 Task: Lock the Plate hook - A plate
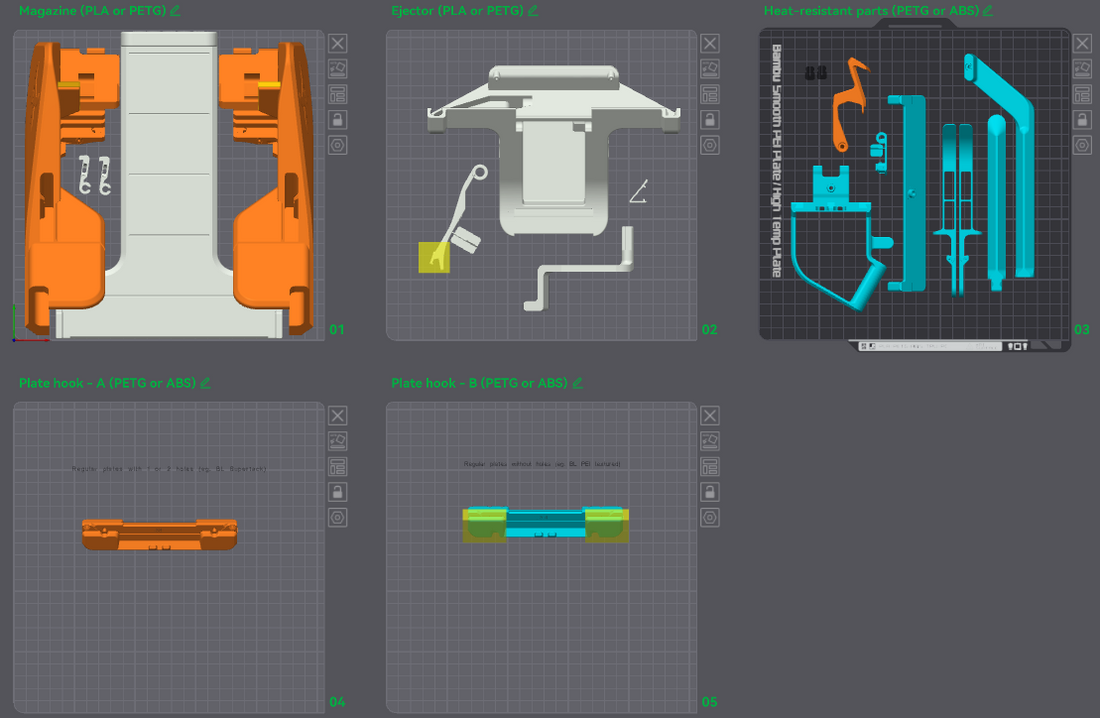click(x=338, y=492)
